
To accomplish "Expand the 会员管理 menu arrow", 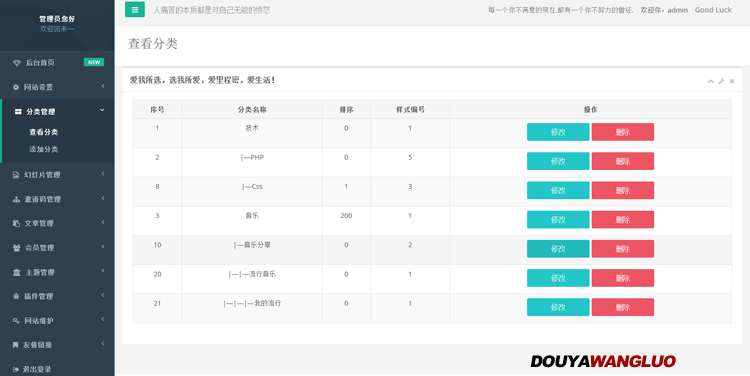I will pos(103,247).
